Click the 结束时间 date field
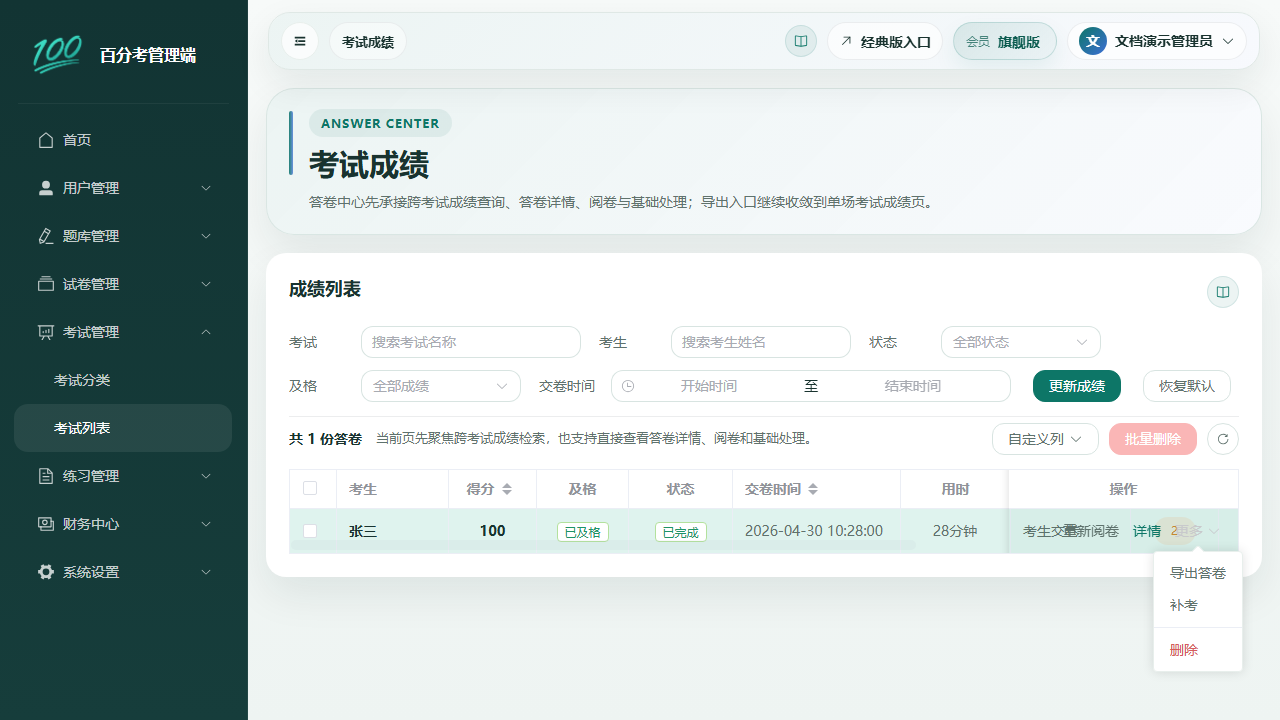Screen dimensions: 1280x720 [x=912, y=386]
